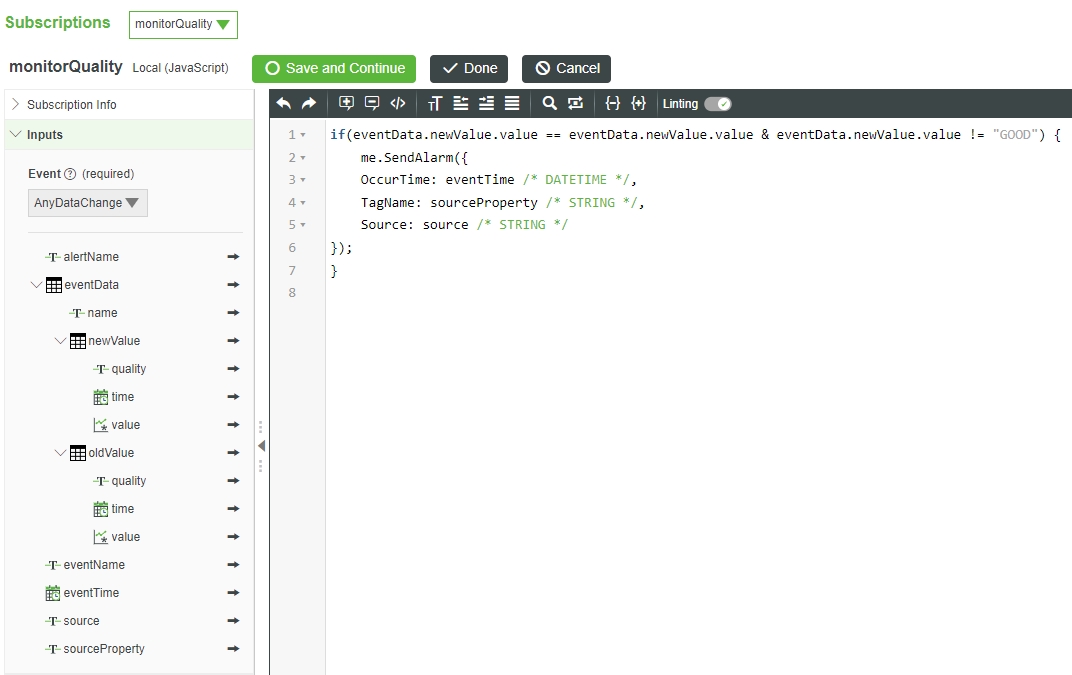Open the Find tool using the magnifier icon
The image size is (1072, 675).
(548, 103)
